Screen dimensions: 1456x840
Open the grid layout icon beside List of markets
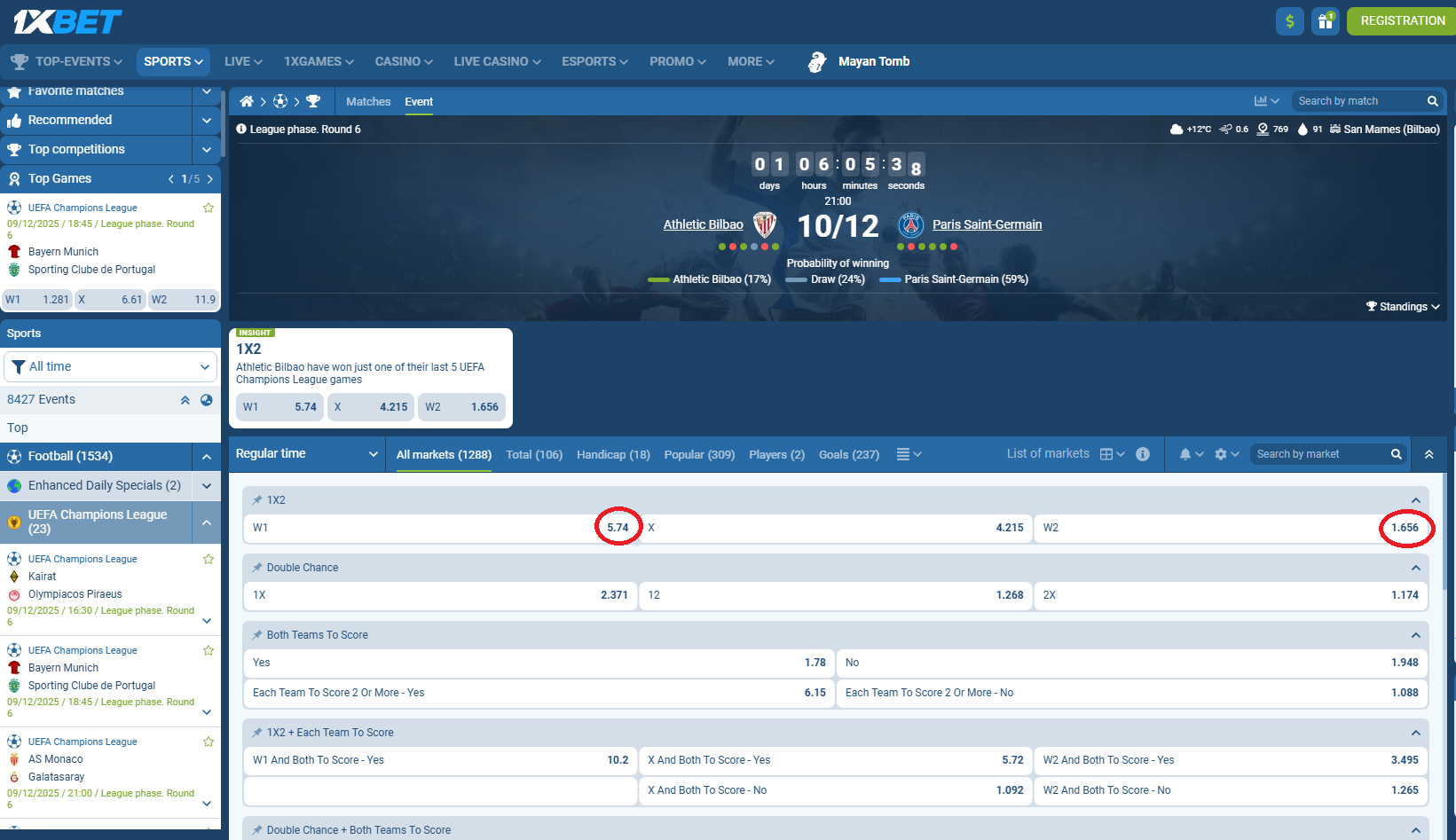[1108, 453]
